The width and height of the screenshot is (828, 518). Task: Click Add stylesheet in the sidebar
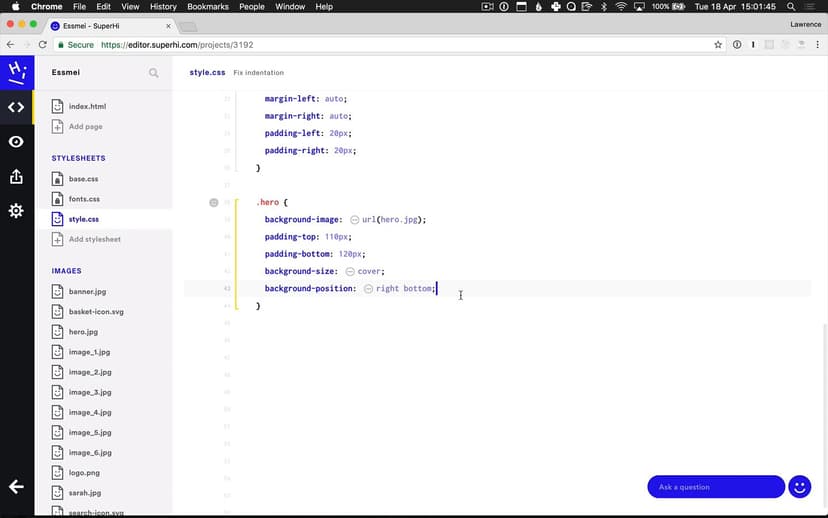pyautogui.click(x=94, y=239)
